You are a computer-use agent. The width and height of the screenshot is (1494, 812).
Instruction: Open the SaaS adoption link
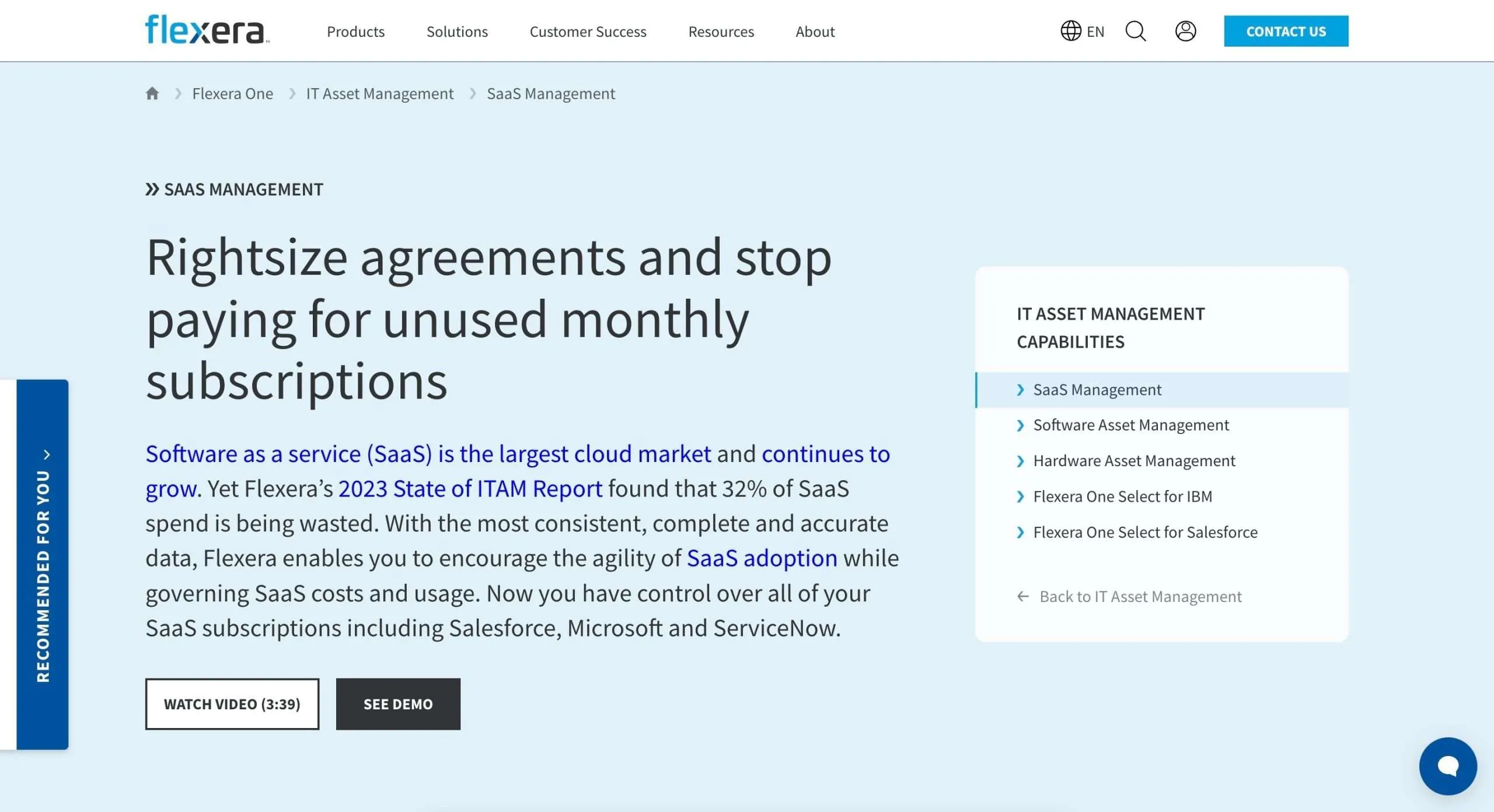tap(762, 558)
